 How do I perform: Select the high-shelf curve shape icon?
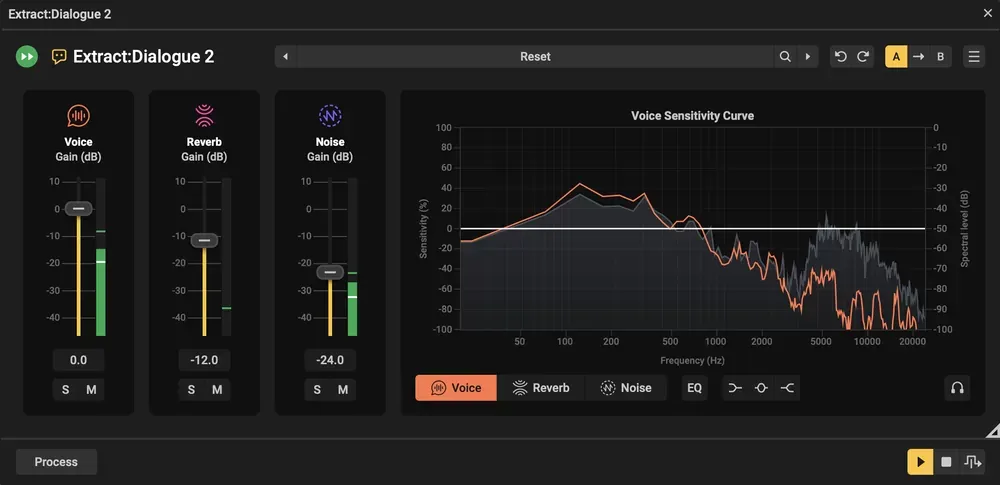787,388
